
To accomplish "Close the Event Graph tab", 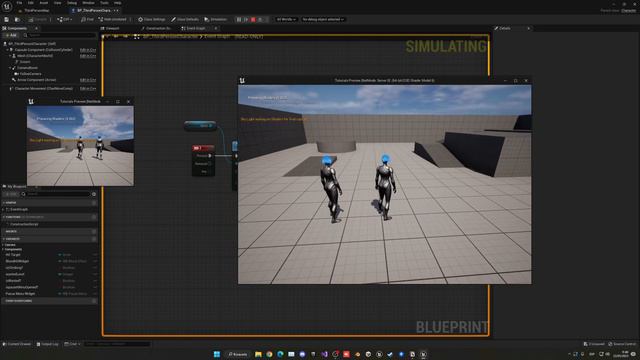I will coord(216,28).
